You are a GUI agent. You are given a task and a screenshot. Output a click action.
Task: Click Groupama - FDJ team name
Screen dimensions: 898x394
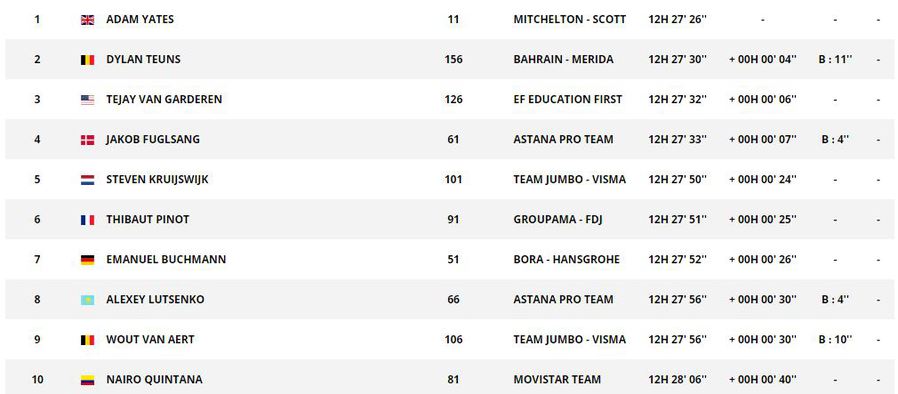[x=552, y=219]
